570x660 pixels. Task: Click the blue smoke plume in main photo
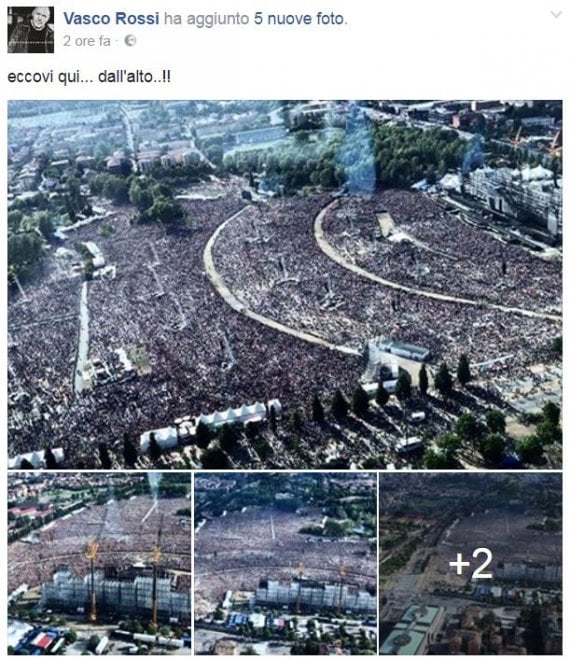point(357,152)
